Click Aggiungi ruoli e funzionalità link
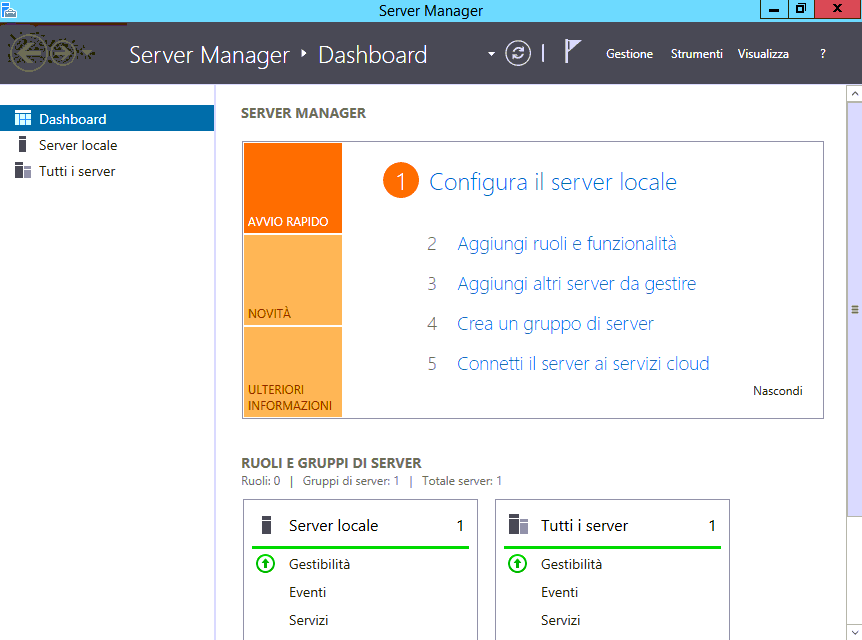Viewport: 862px width, 640px height. click(567, 244)
